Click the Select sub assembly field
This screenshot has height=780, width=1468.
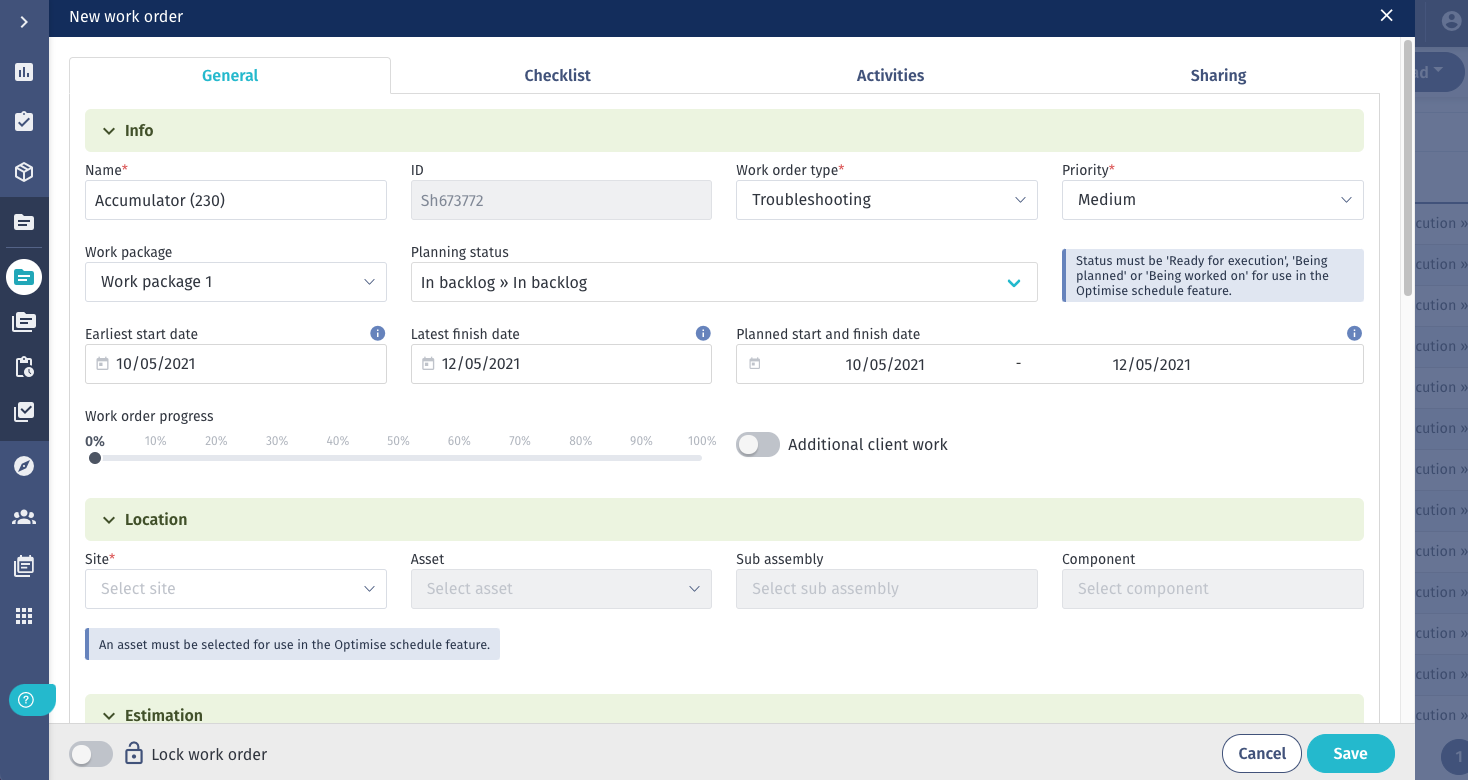click(x=887, y=589)
